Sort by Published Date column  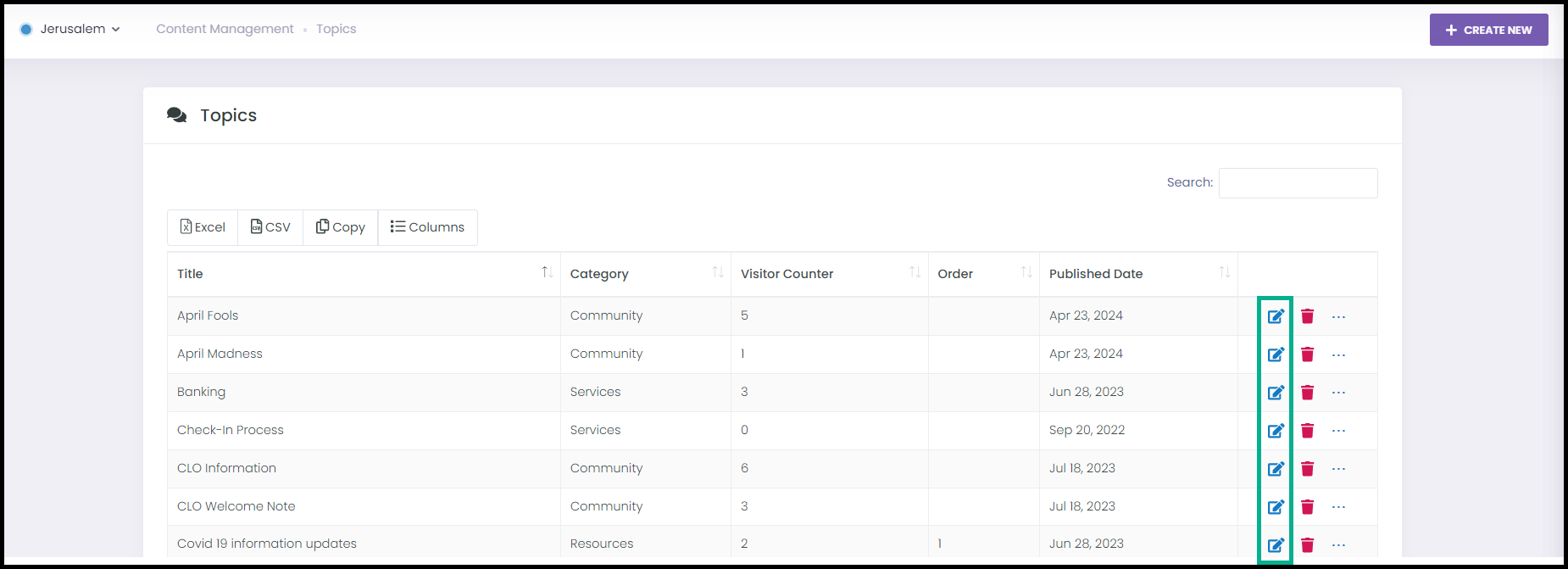pos(1138,274)
